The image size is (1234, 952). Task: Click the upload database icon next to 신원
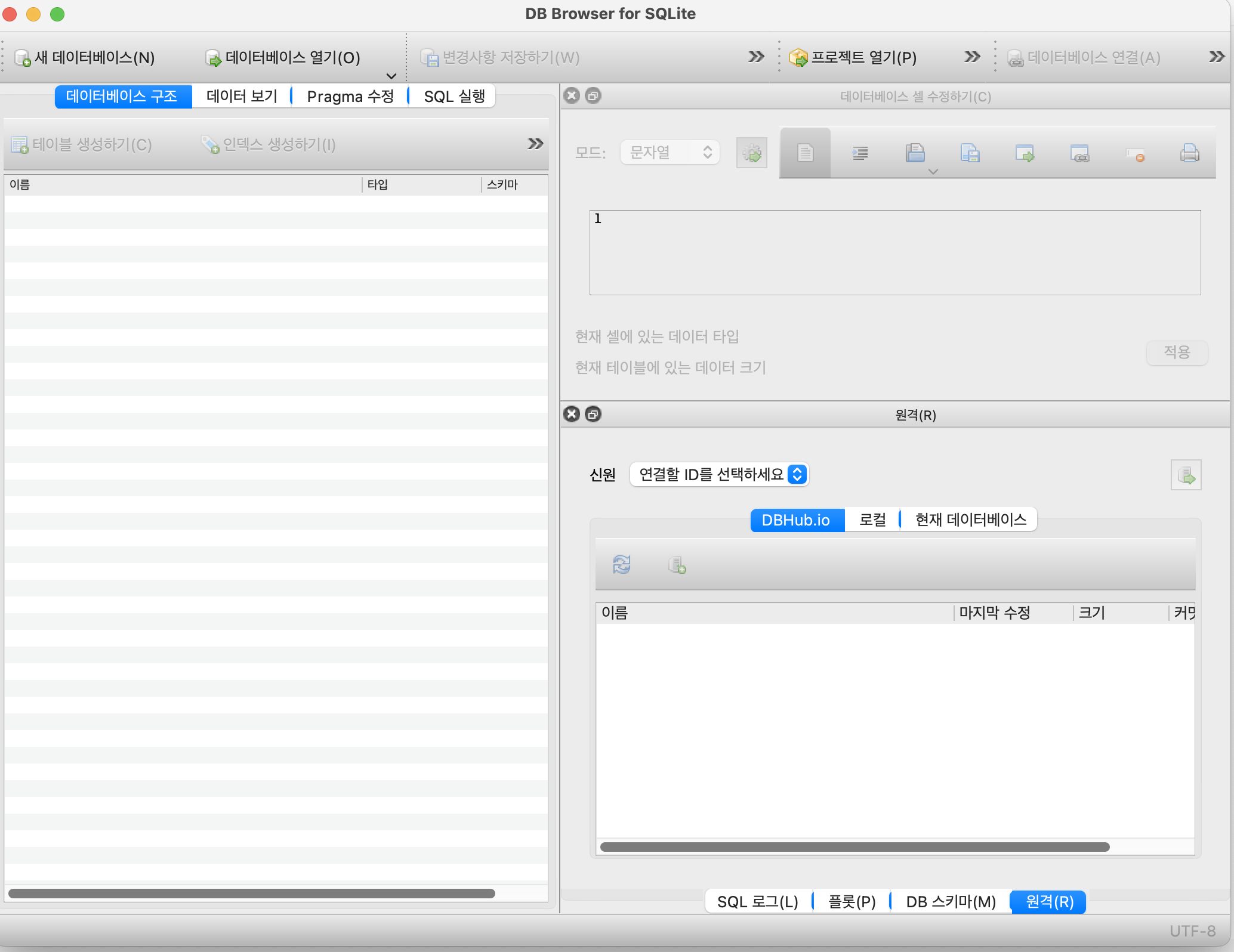pos(1186,475)
